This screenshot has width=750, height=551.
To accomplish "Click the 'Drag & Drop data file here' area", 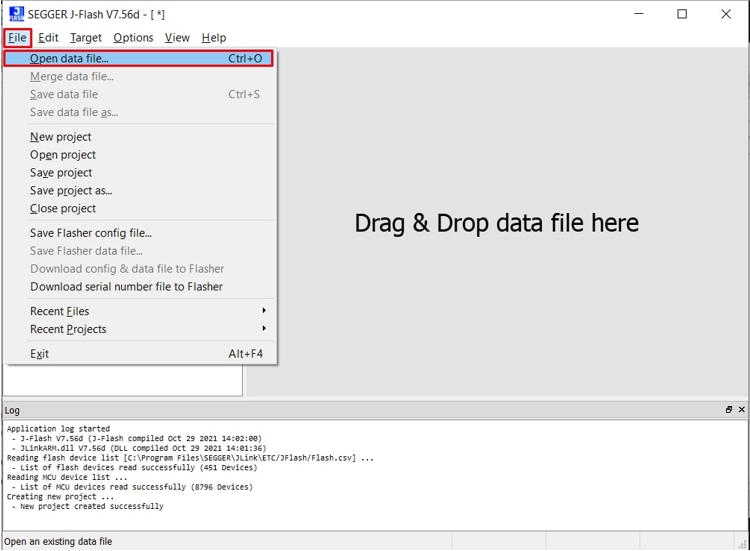I will point(496,223).
